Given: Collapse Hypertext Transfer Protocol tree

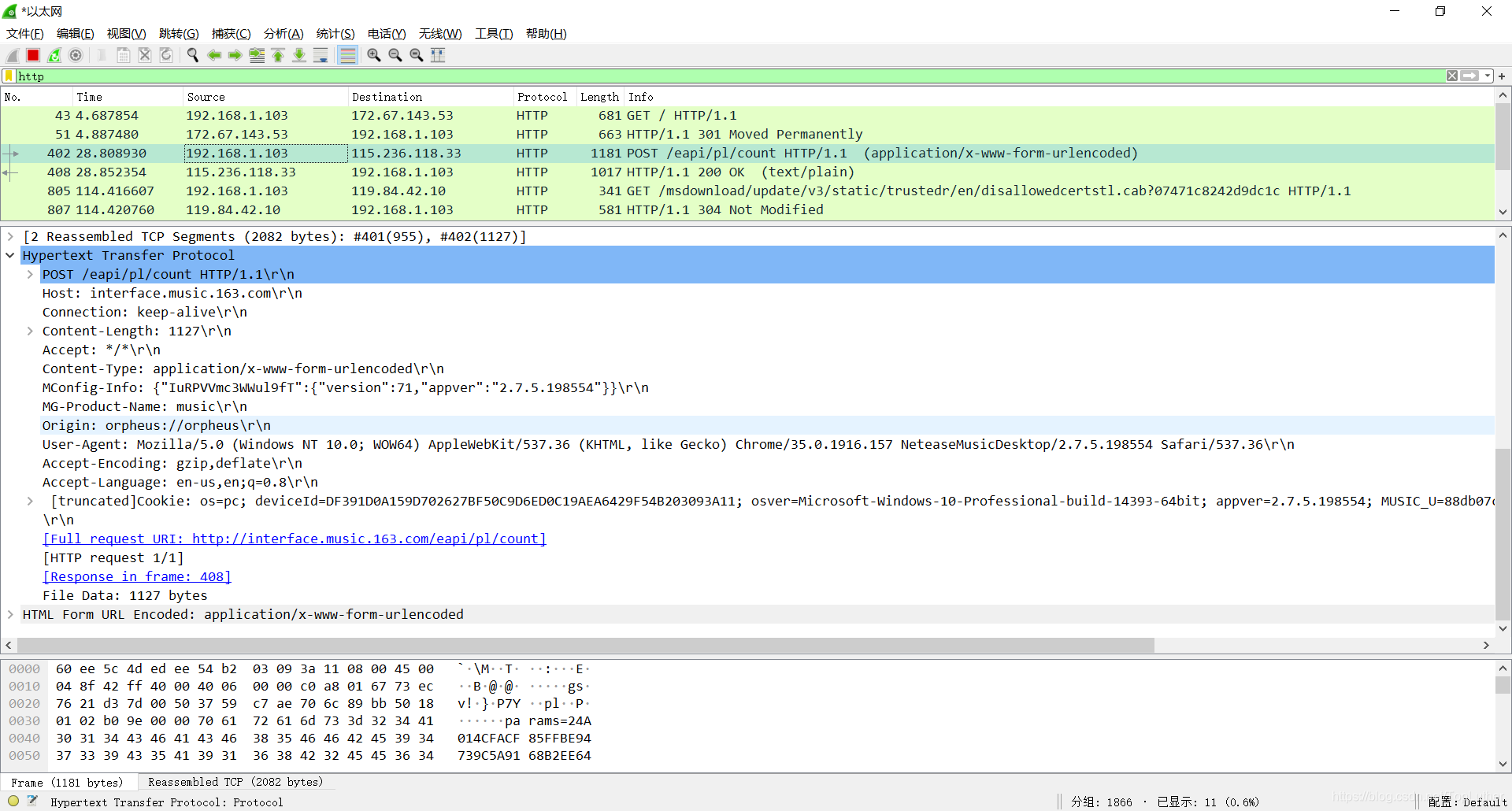Looking at the screenshot, I should 10,255.
